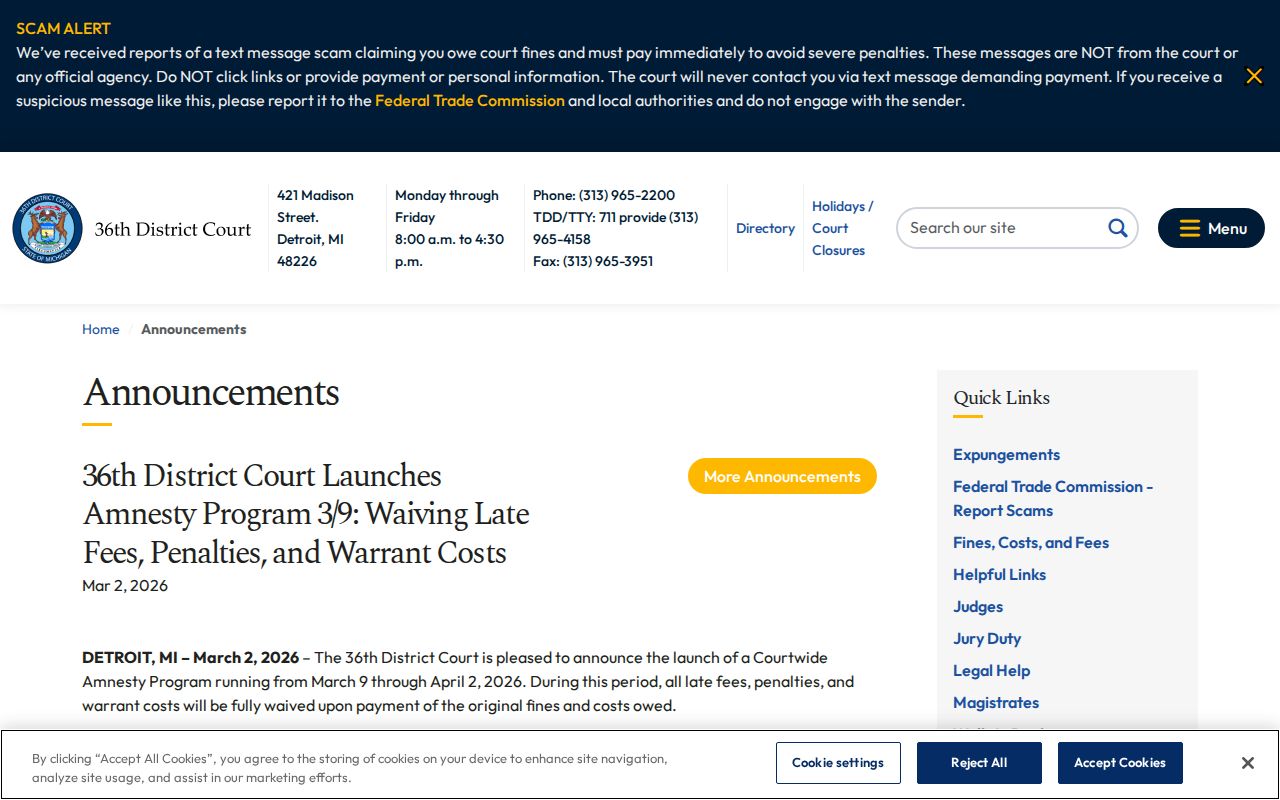This screenshot has height=800, width=1280.
Task: Open the Expungements quick link
Action: (x=1006, y=454)
